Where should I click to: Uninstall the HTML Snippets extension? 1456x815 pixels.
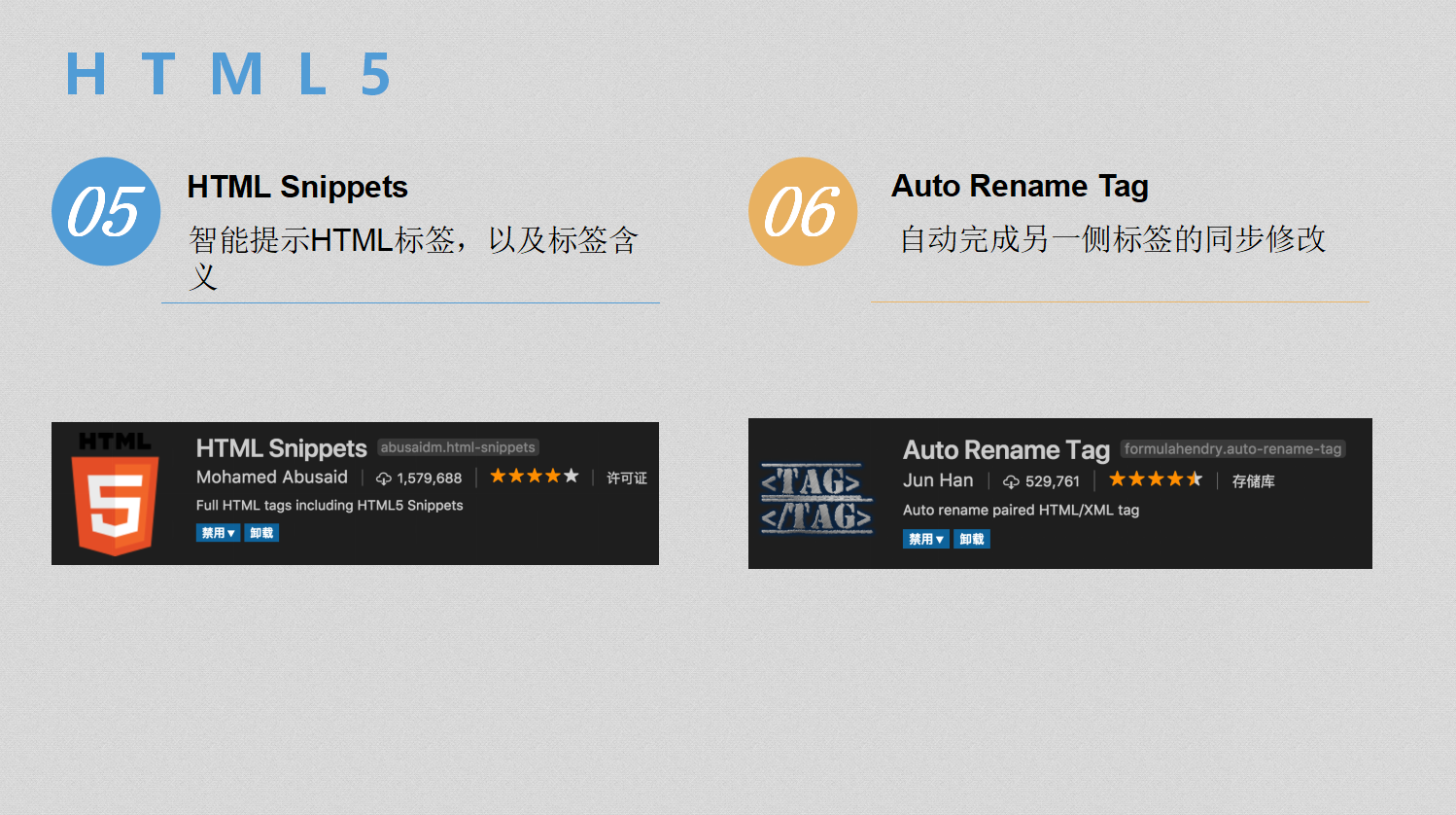pyautogui.click(x=261, y=533)
